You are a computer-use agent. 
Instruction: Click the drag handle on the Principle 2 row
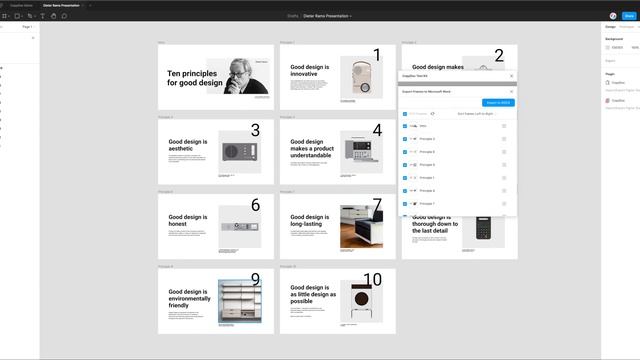coord(504,139)
